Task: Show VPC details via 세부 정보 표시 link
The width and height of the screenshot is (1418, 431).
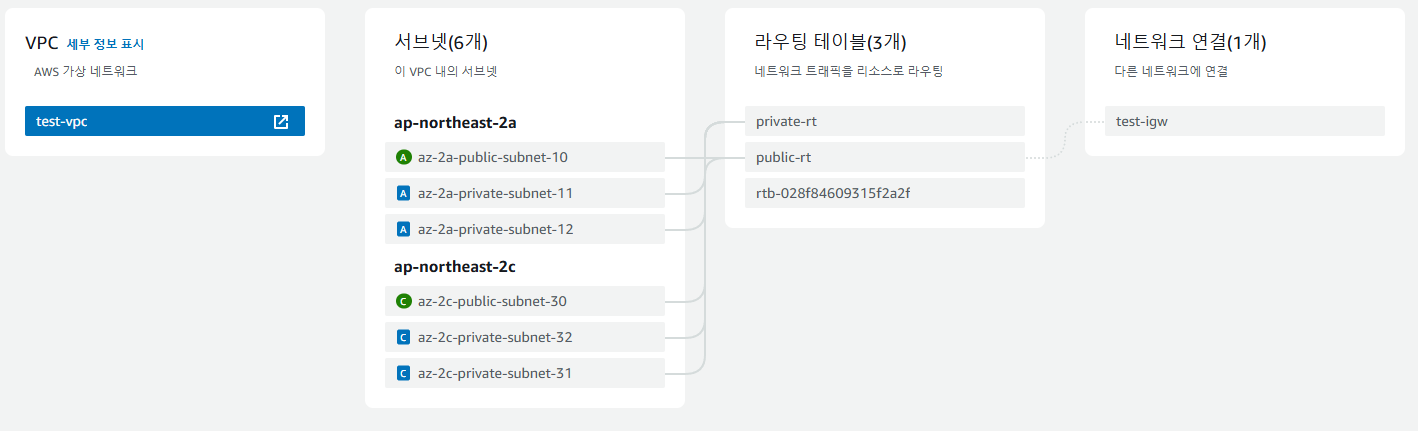Action: coord(106,44)
